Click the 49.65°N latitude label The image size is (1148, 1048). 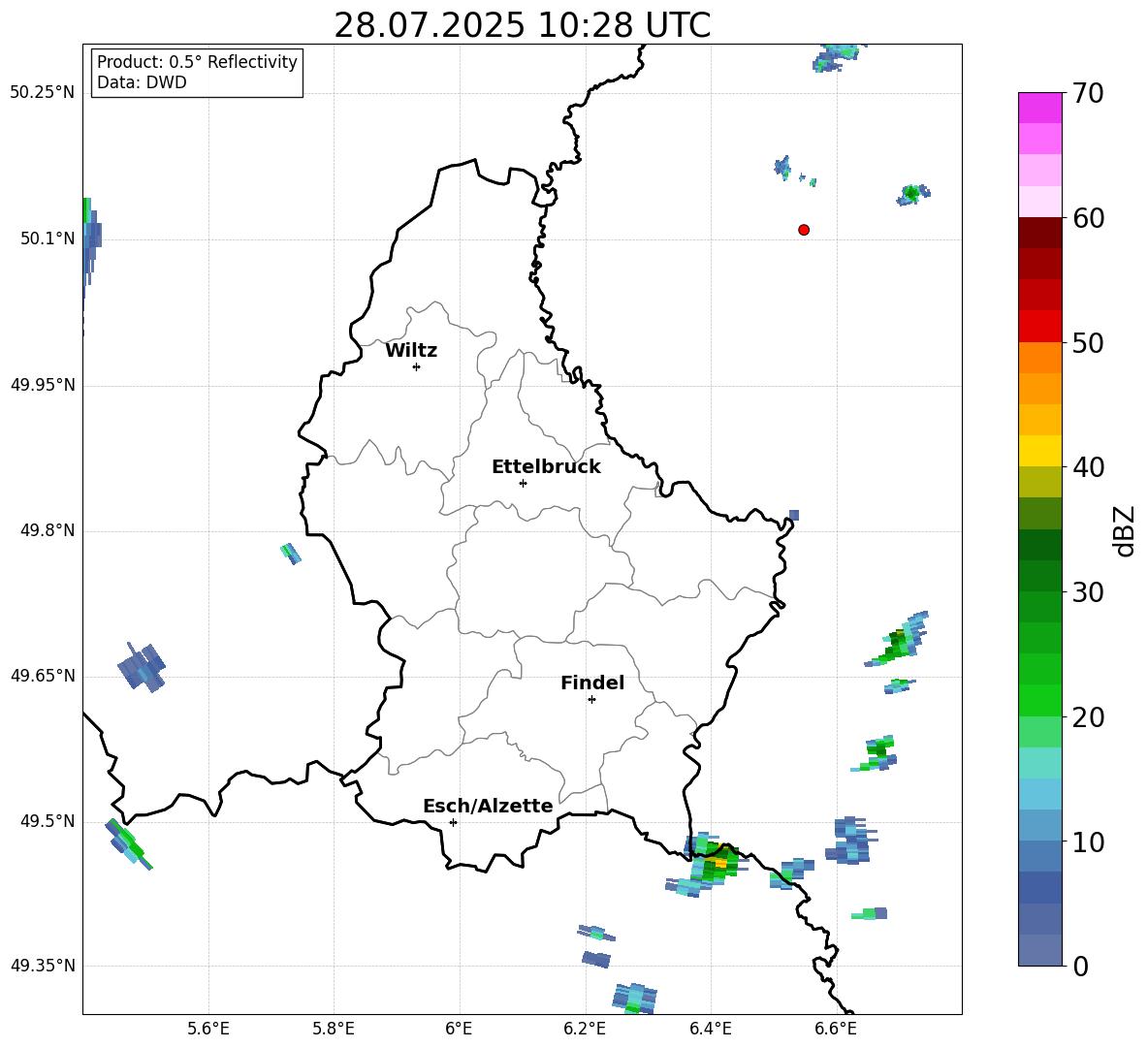[x=43, y=676]
